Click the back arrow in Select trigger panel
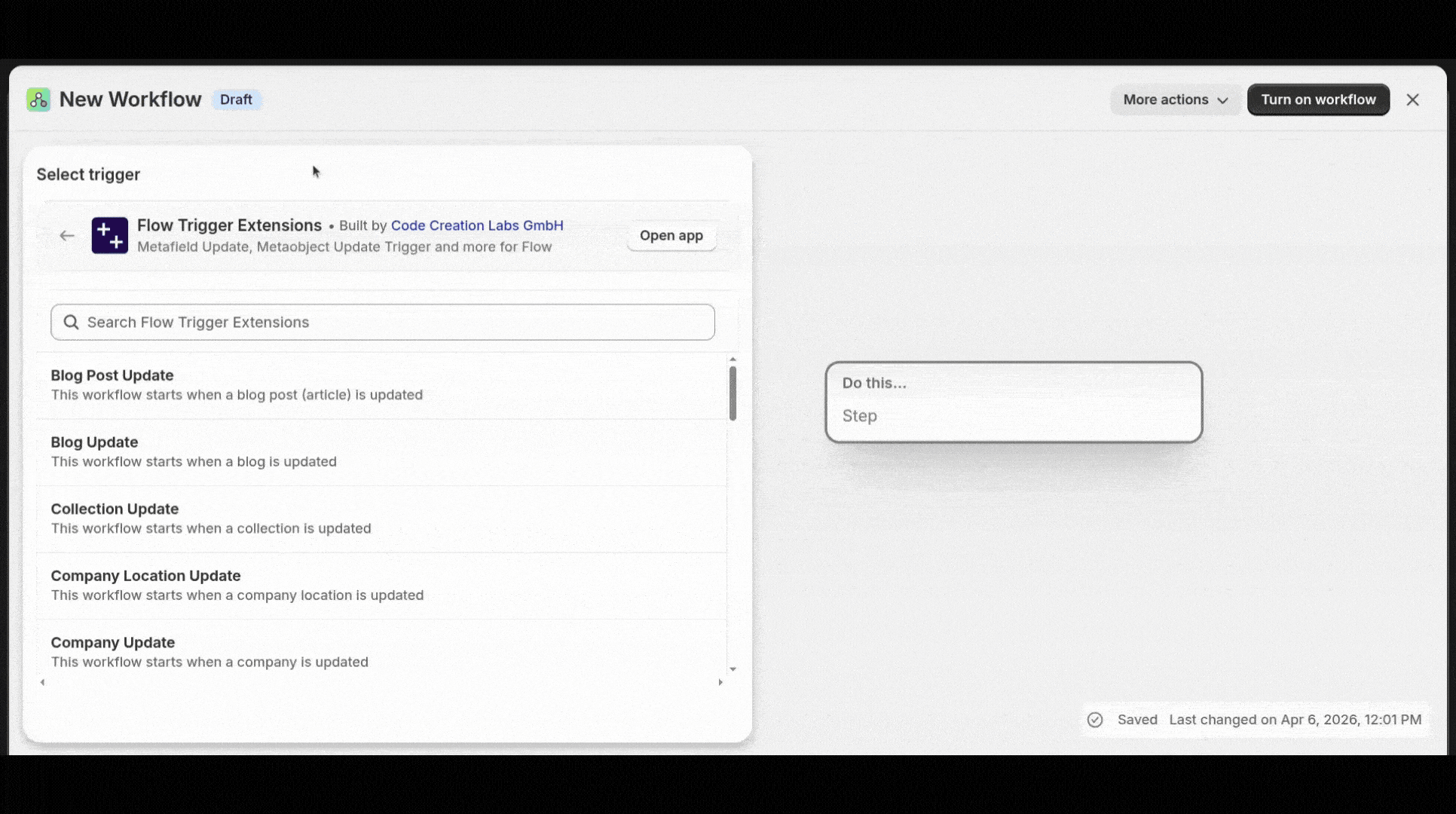Image resolution: width=1456 pixels, height=814 pixels. [67, 235]
